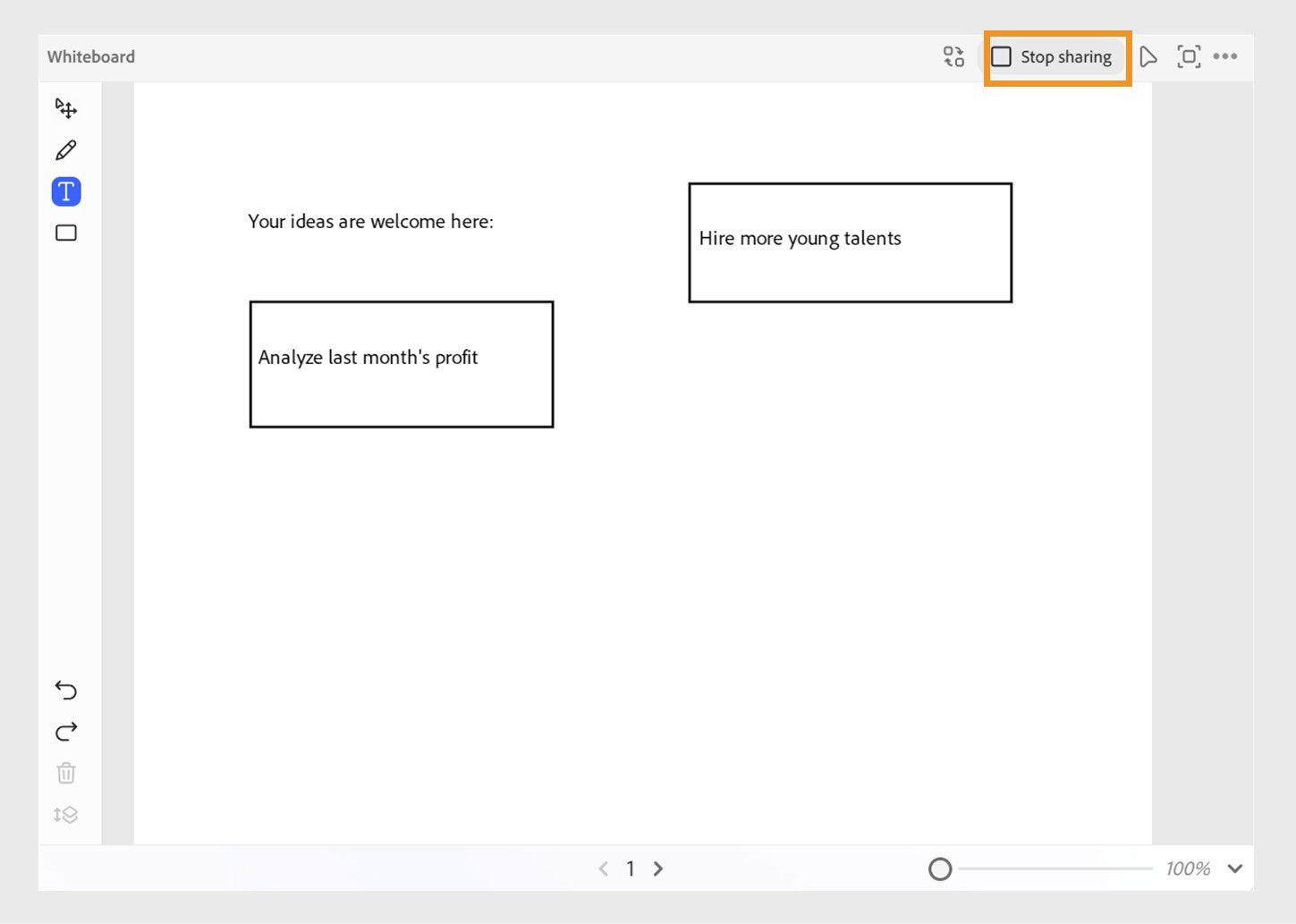Activate the Text tool
Screen dimensions: 1296x924
coord(66,191)
